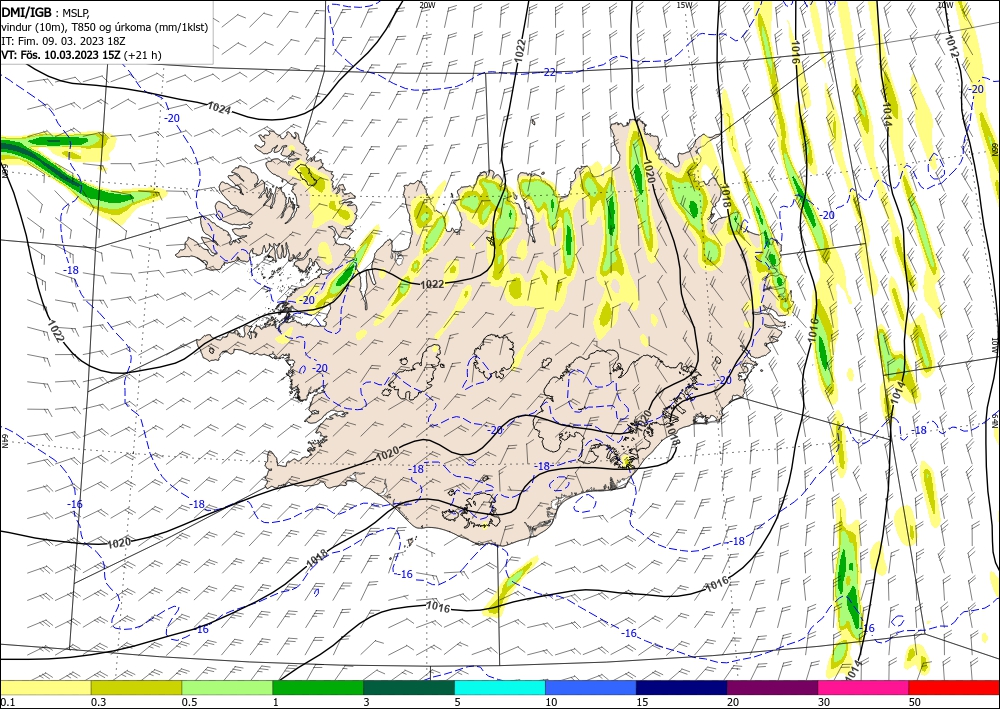The image size is (1000, 709).
Task: Click the pink 30–50 legend swatch
Action: [864, 687]
